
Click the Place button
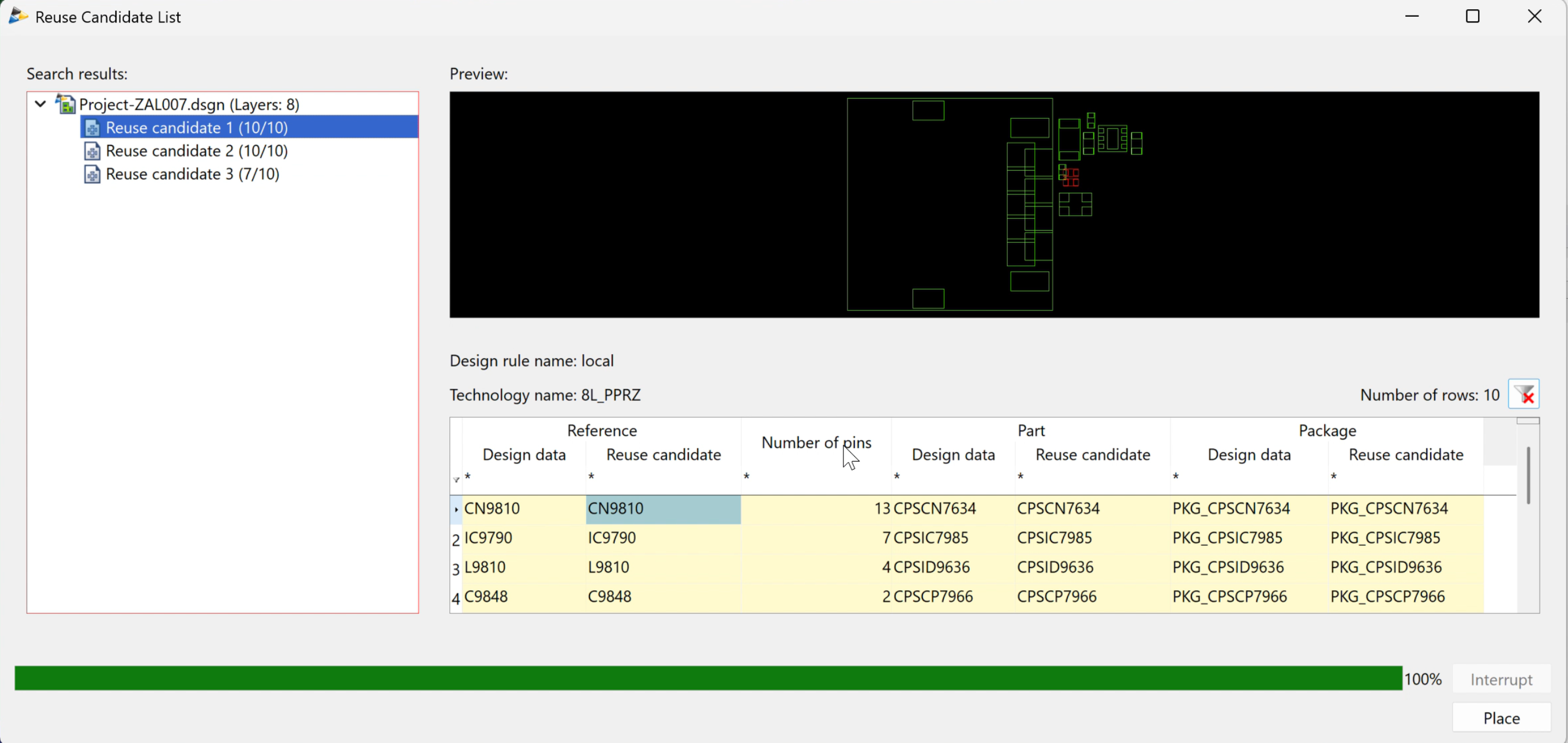click(x=1501, y=718)
